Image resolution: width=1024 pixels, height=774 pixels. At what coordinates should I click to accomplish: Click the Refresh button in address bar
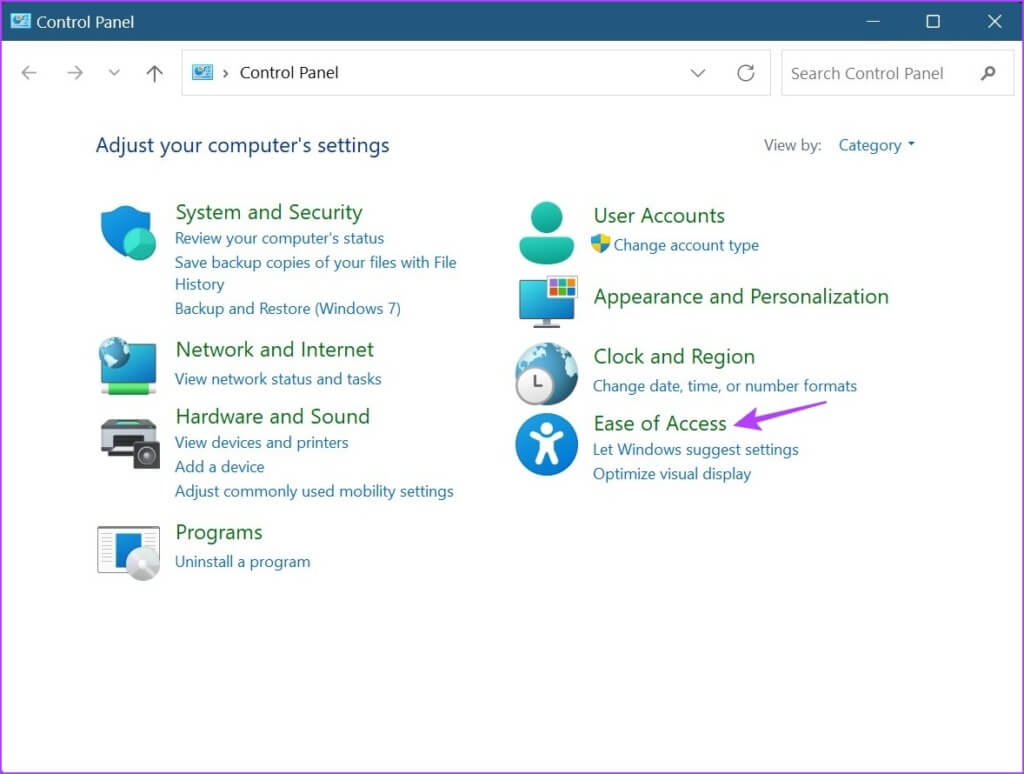click(746, 72)
